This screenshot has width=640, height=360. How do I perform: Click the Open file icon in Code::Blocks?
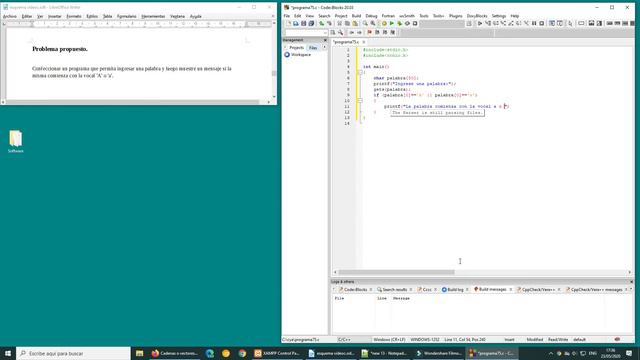pos(296,24)
